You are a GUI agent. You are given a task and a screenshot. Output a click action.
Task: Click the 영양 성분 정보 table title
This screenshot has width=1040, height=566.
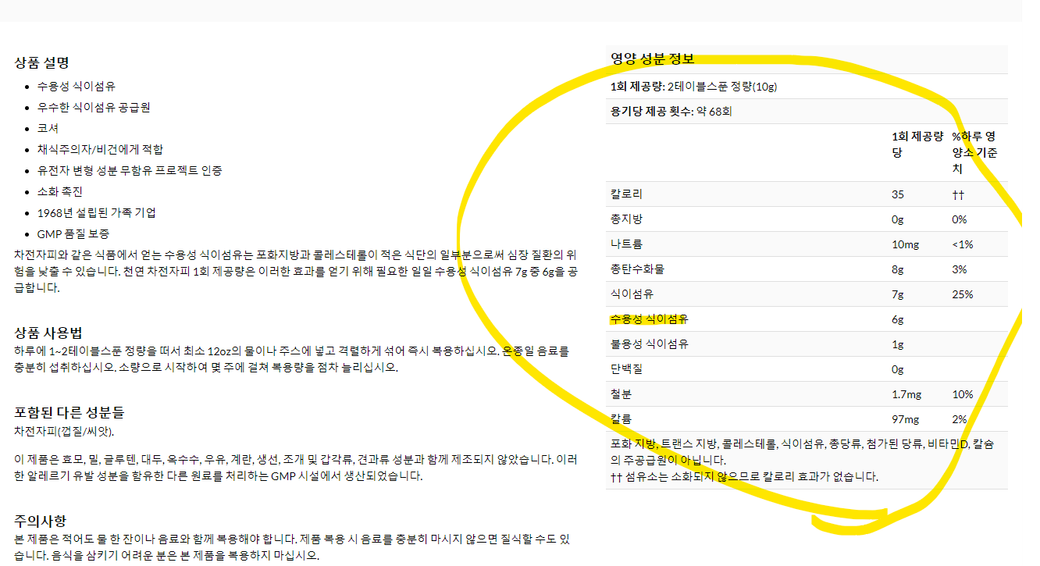click(652, 59)
